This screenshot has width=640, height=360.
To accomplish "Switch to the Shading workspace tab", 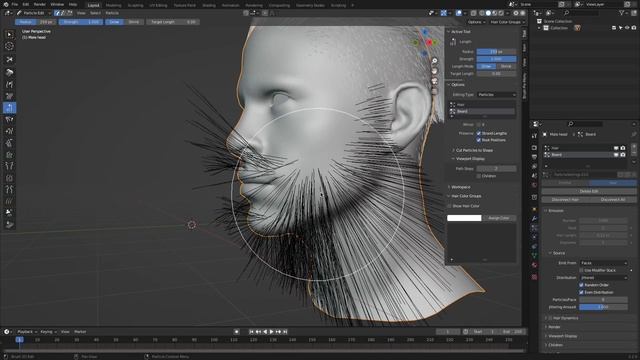I will [x=209, y=5].
